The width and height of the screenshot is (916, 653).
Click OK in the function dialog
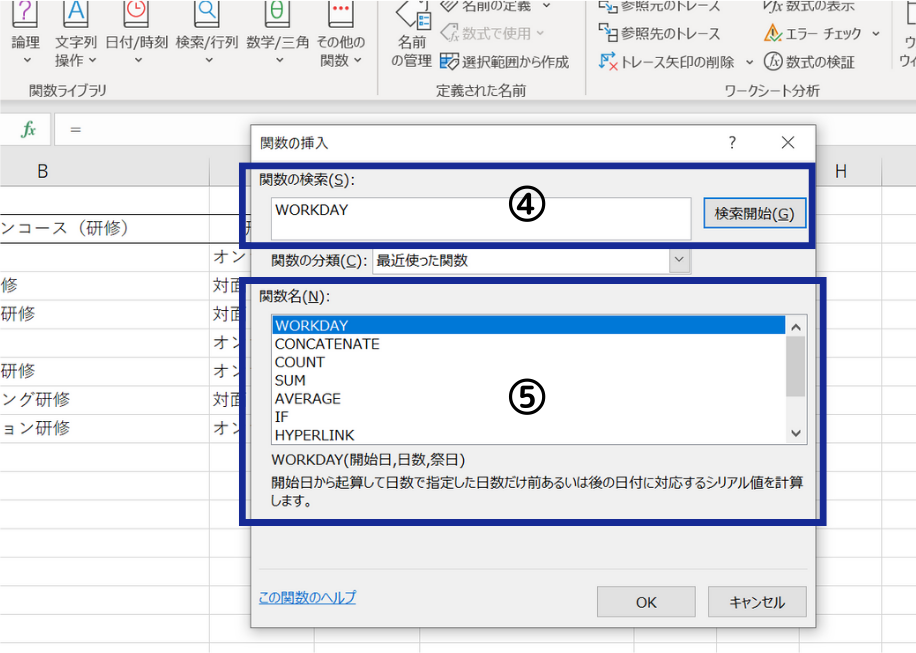point(646,602)
